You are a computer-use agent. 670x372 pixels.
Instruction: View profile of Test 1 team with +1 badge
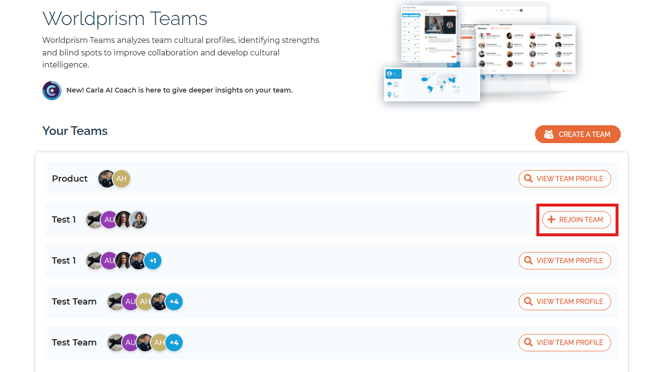[564, 261]
